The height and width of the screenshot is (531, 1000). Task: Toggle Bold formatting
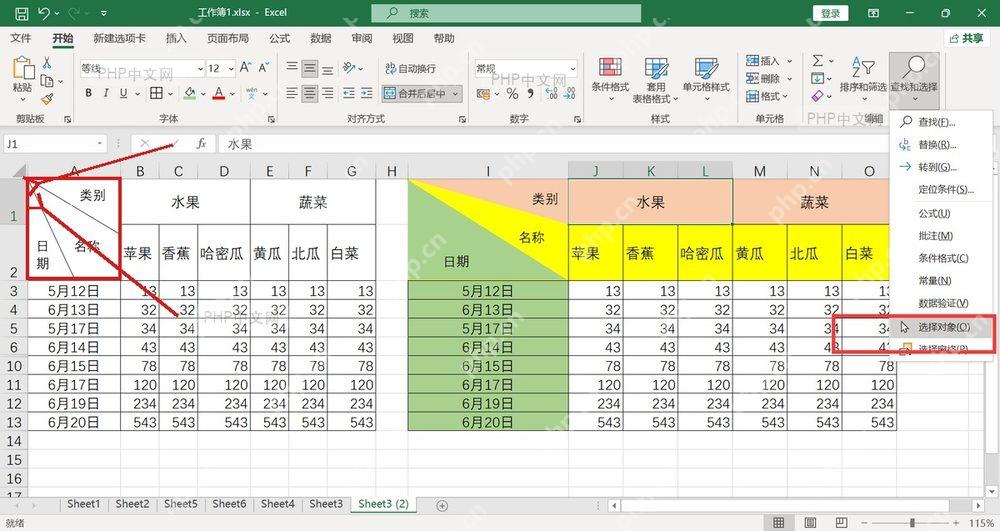point(88,93)
